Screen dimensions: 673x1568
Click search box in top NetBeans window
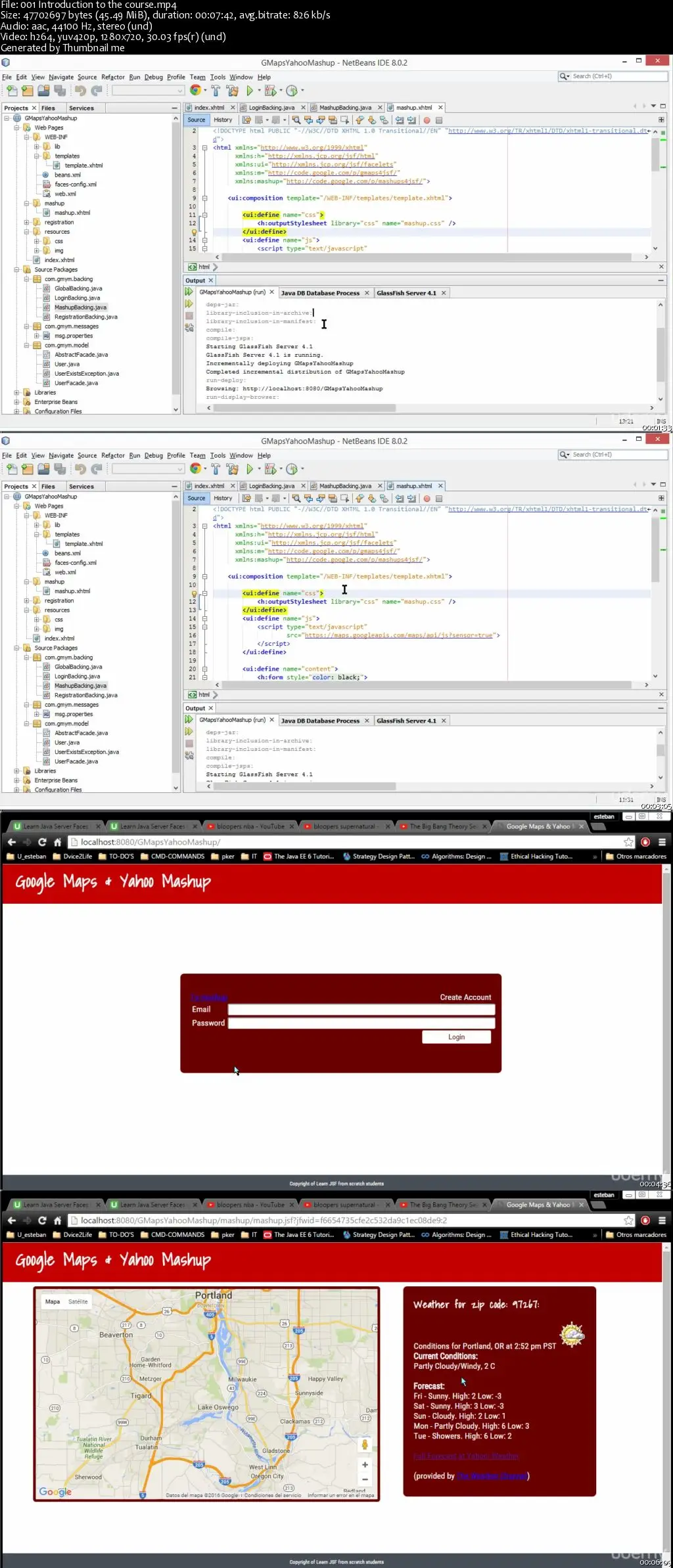(613, 76)
